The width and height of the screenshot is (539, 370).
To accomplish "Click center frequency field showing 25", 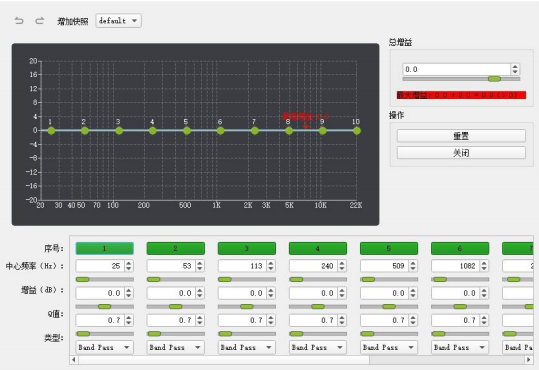I will (100, 266).
